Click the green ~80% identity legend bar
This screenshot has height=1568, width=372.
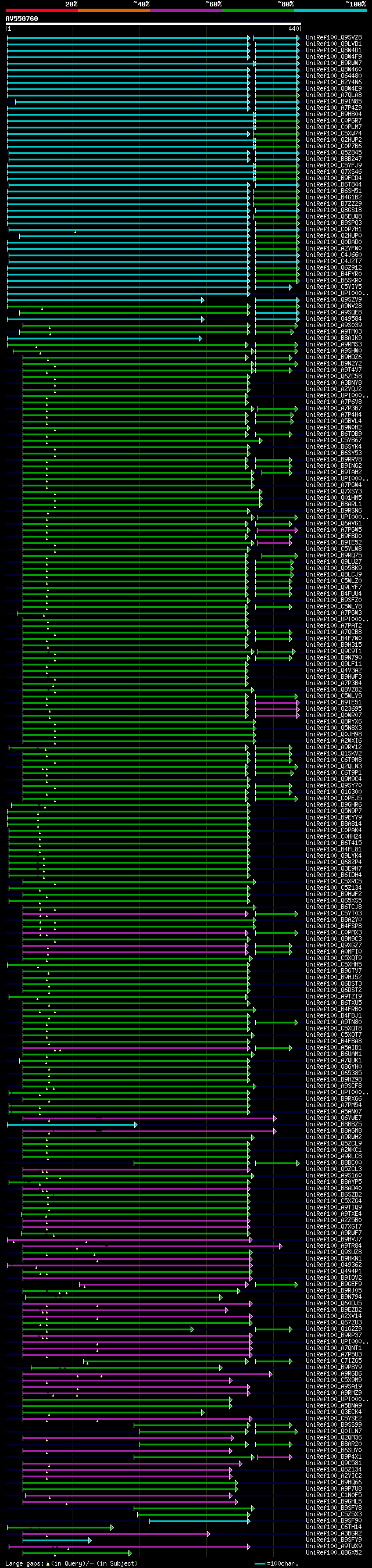pyautogui.click(x=258, y=10)
